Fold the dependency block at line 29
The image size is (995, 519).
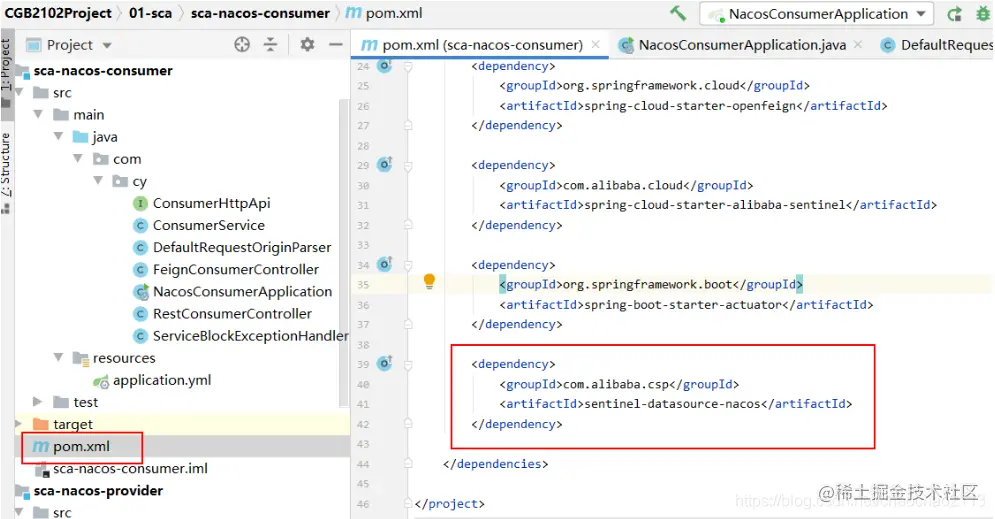coord(408,166)
